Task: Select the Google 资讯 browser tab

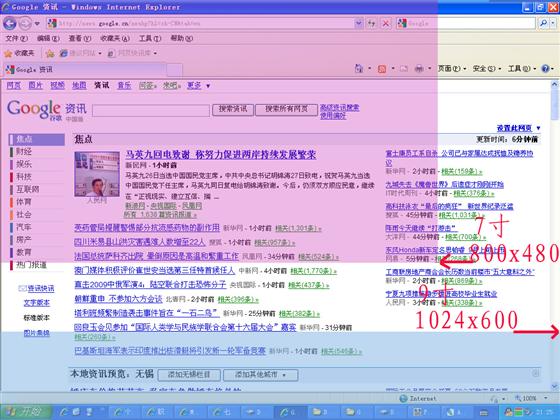Action: click(x=85, y=69)
